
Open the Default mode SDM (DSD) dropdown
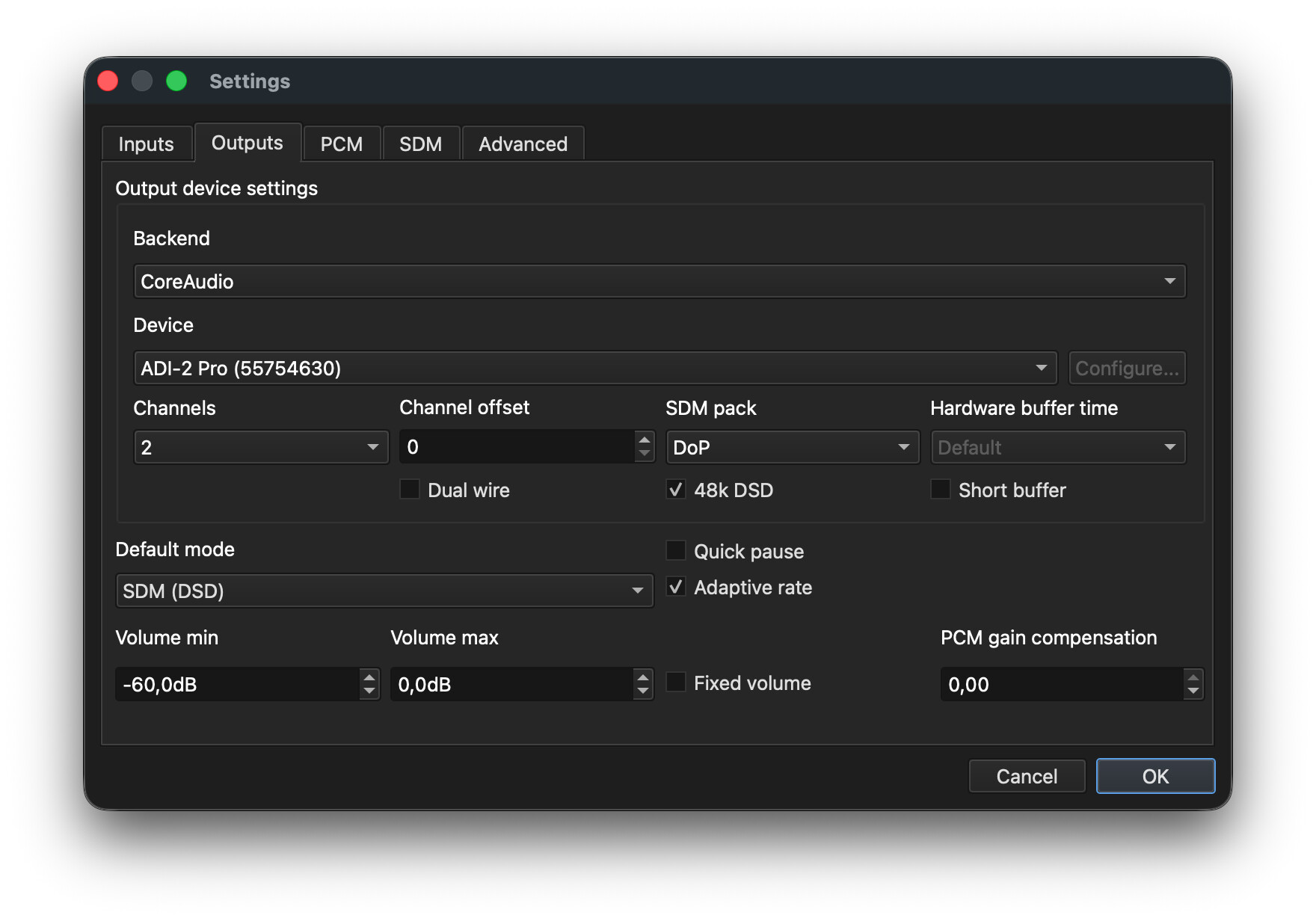click(x=384, y=591)
